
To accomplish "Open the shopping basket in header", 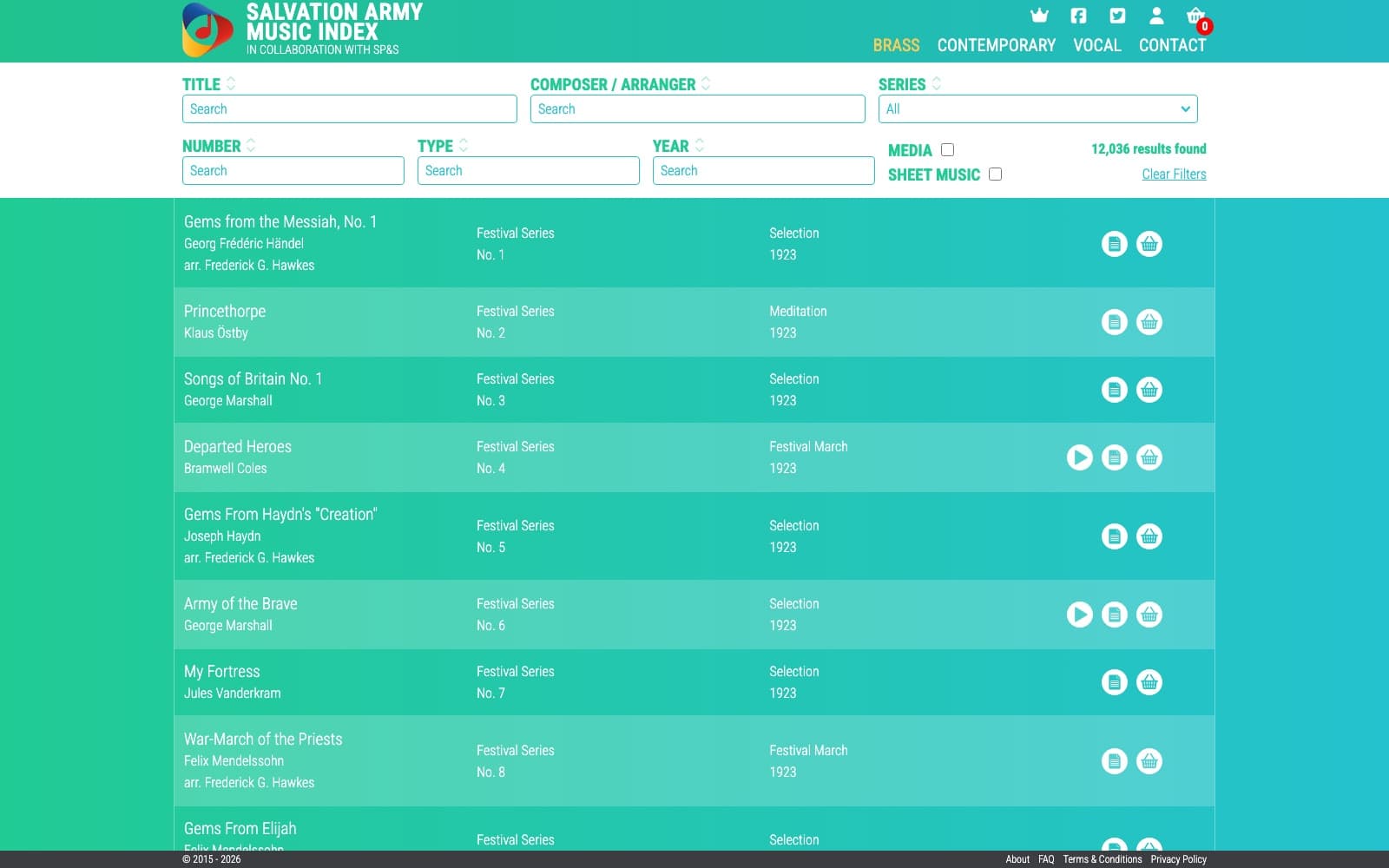I will coord(1195,16).
